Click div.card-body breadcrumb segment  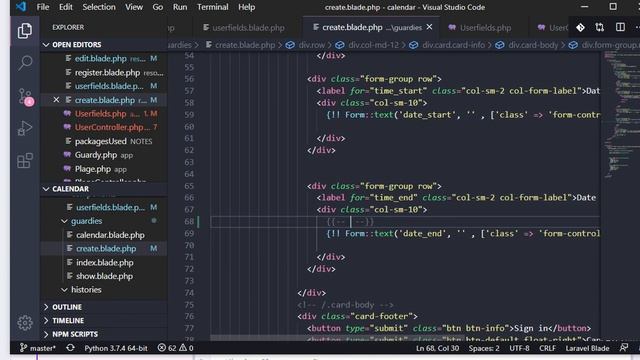pos(527,45)
